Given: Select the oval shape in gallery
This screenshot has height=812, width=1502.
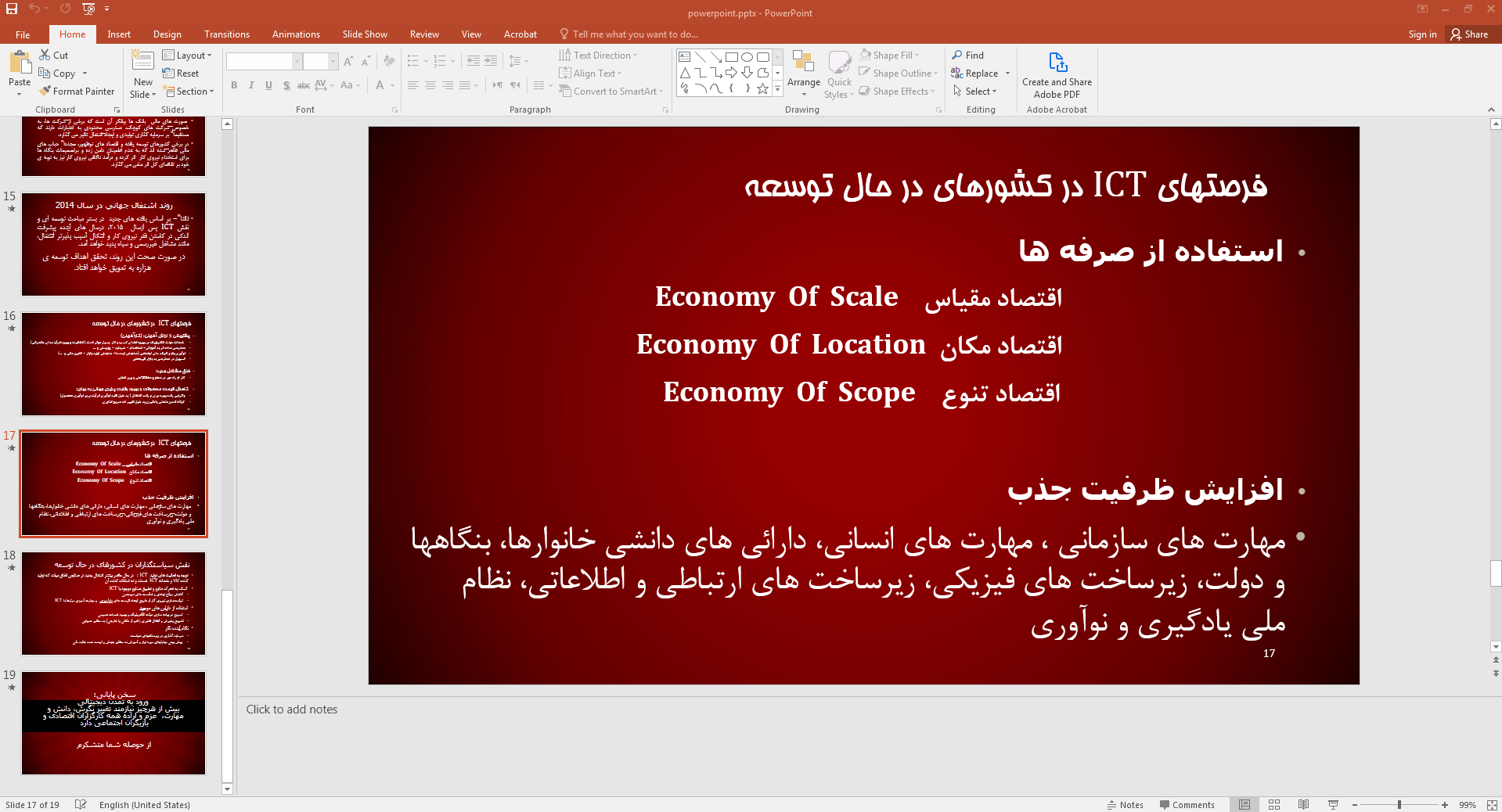Looking at the screenshot, I should [x=747, y=57].
